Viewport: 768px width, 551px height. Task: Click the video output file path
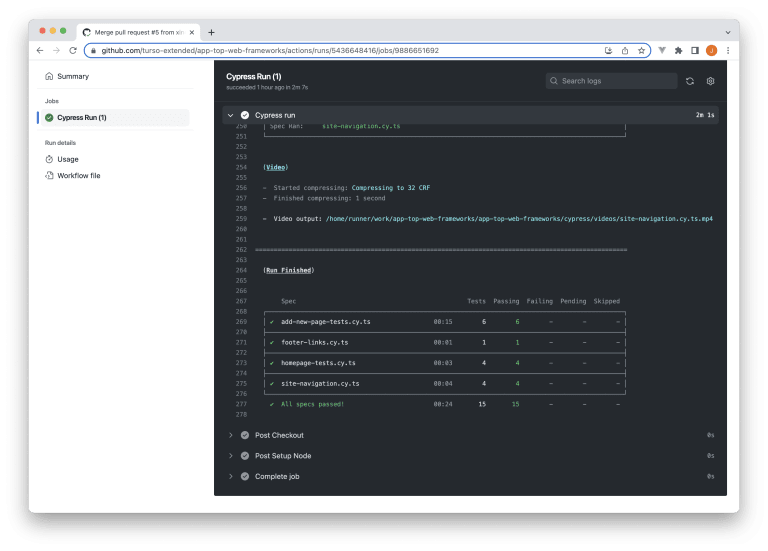pos(519,219)
